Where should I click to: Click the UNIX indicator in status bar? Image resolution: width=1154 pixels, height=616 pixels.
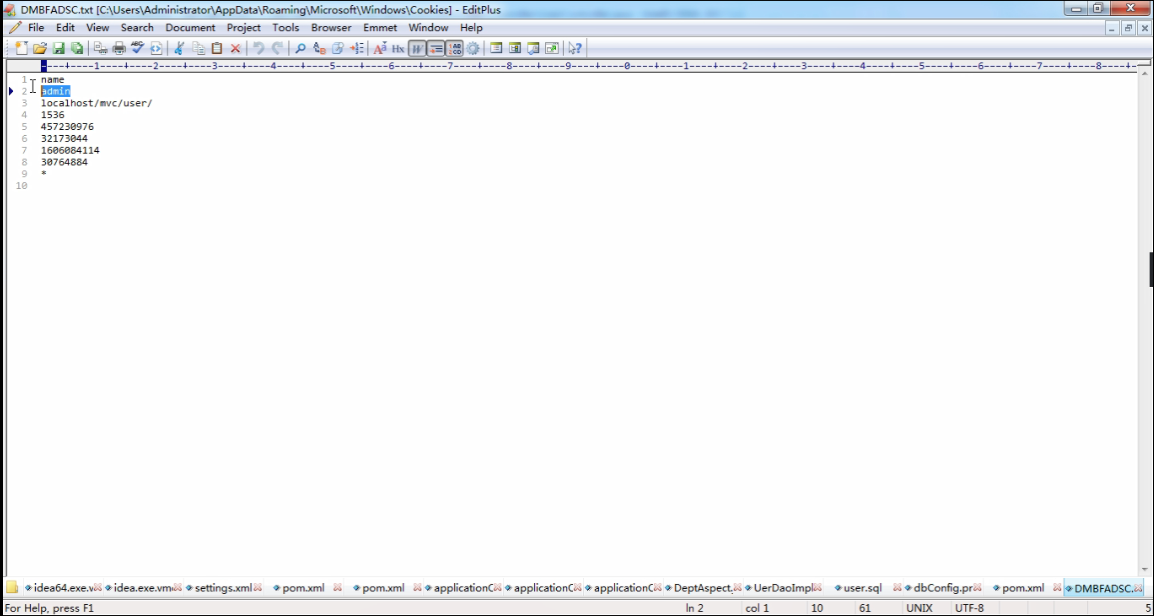(x=919, y=609)
